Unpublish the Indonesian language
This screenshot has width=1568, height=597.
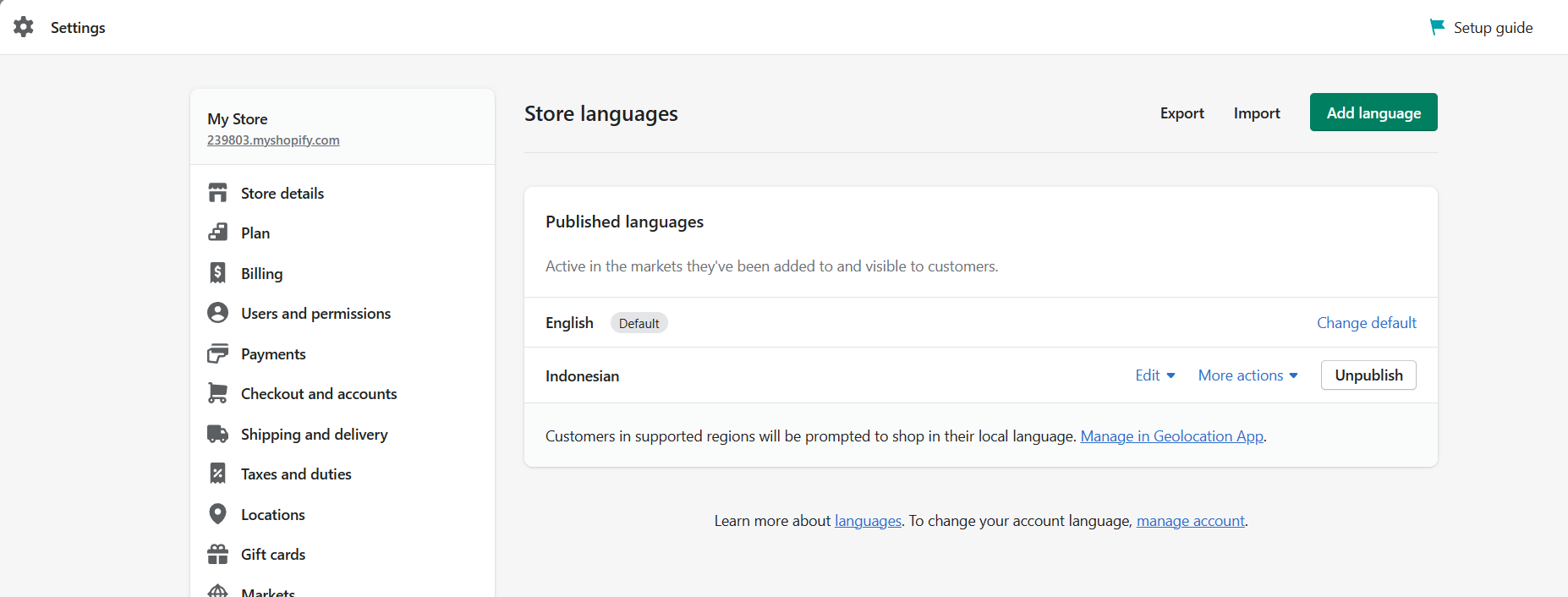(x=1368, y=375)
